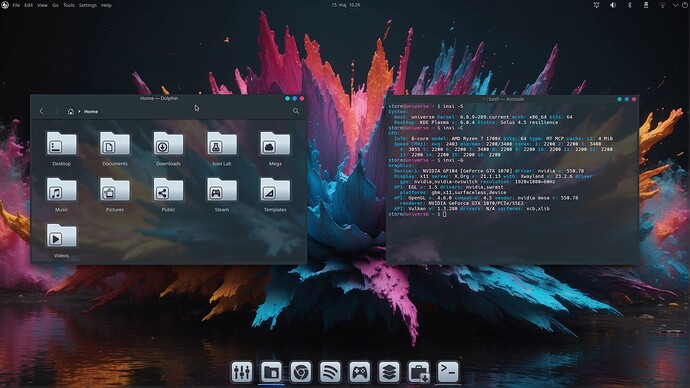The width and height of the screenshot is (690, 388).
Task: Open the Templates folder
Action: point(275,194)
